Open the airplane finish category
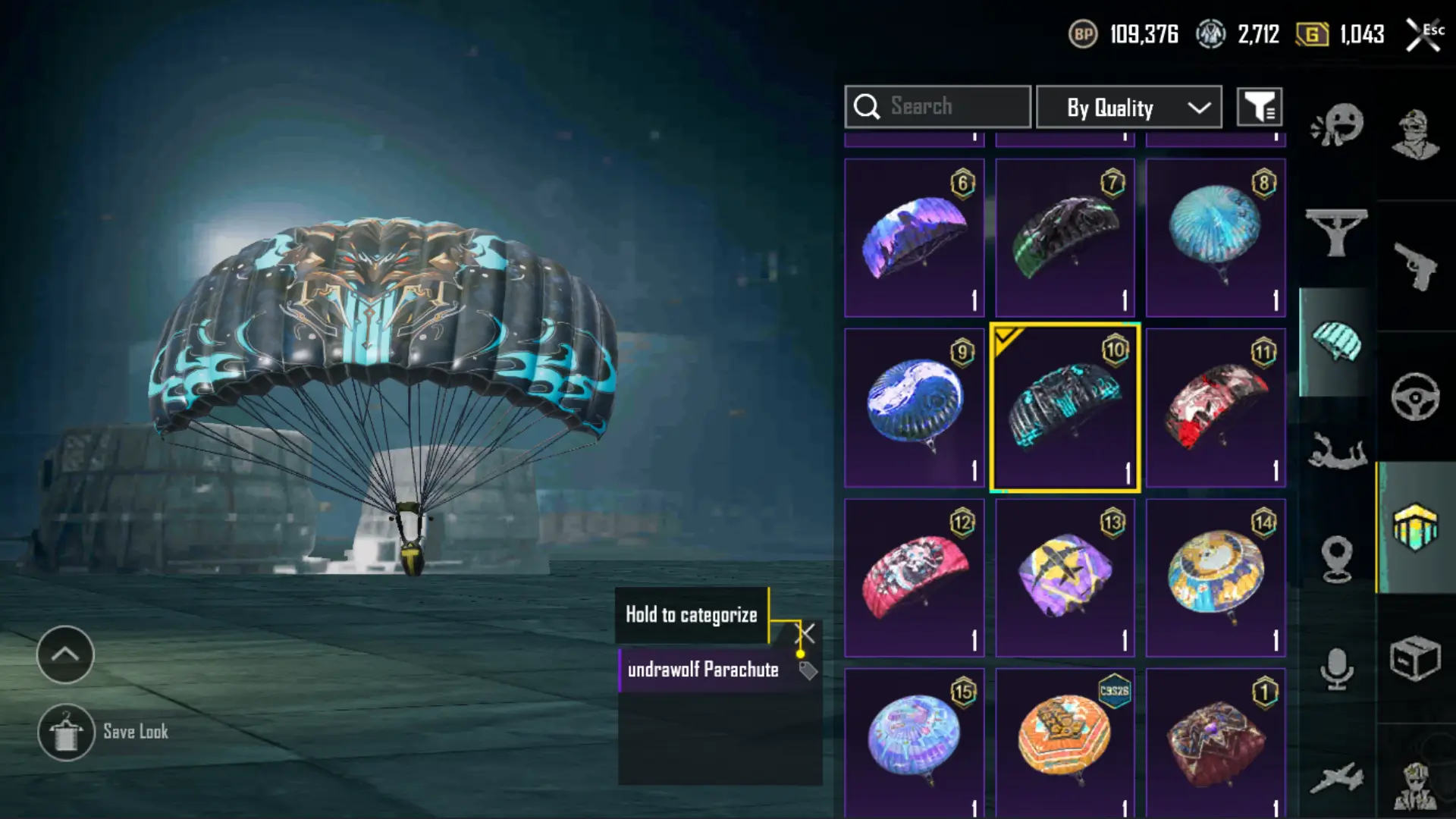Screen dimensions: 1456x819 (1337, 778)
